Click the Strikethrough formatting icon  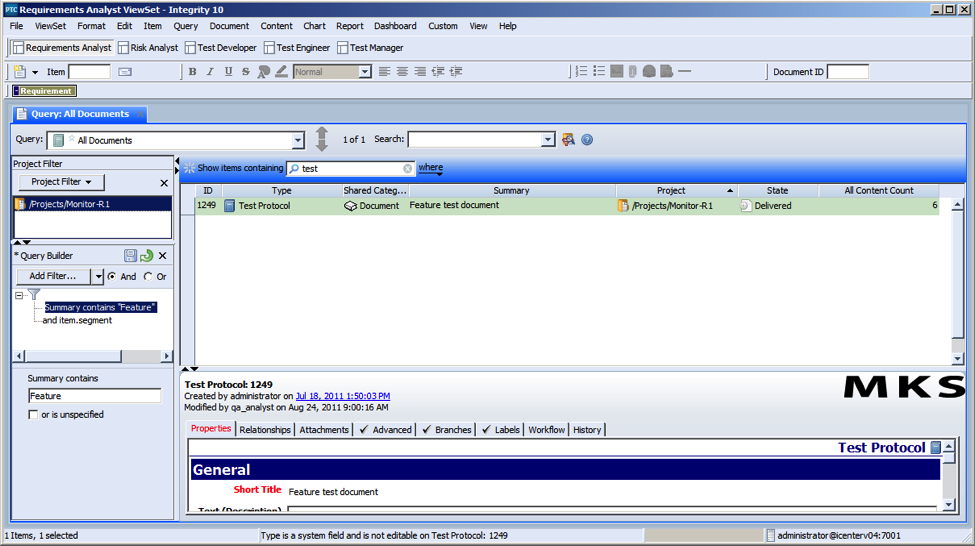pyautogui.click(x=246, y=72)
